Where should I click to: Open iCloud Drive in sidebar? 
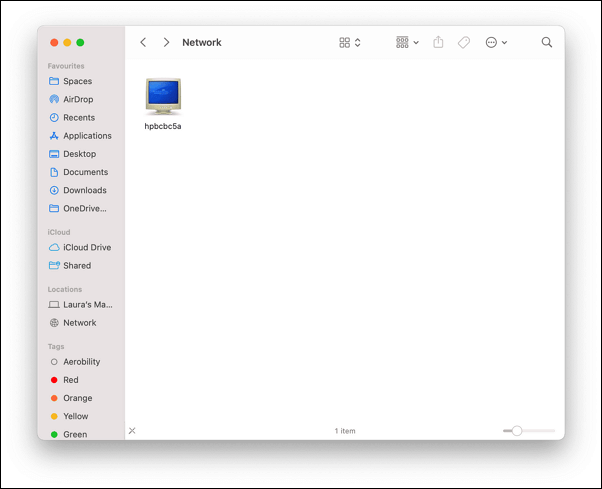coord(86,248)
